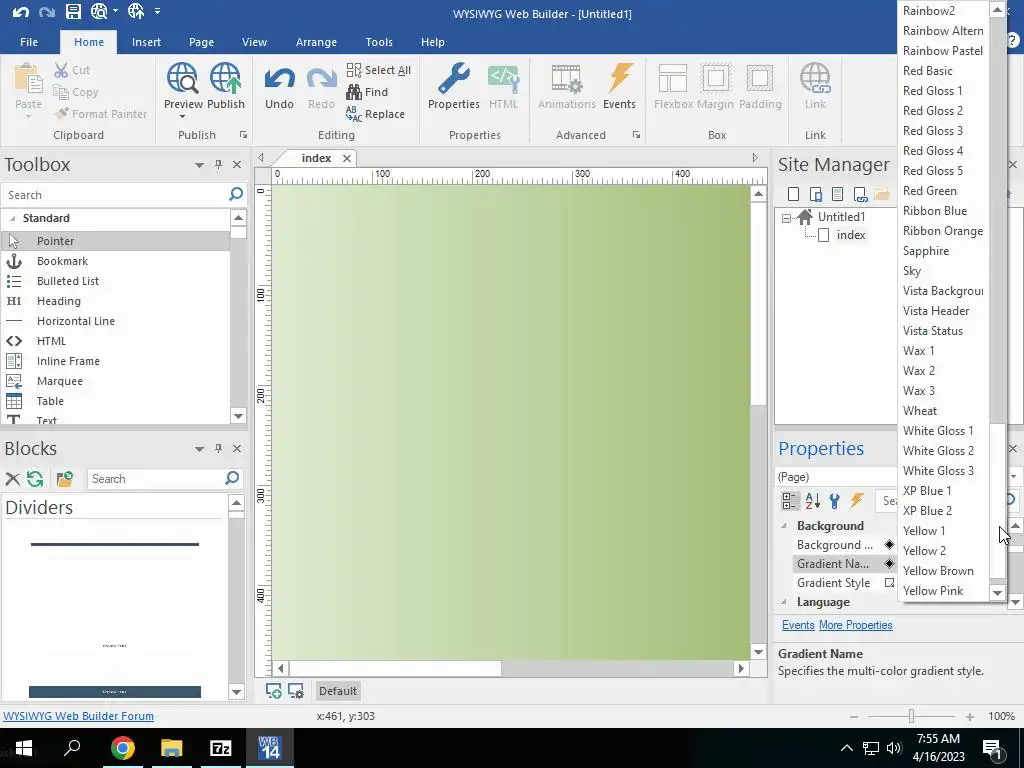
Task: Collapse the Language property group
Action: click(784, 602)
